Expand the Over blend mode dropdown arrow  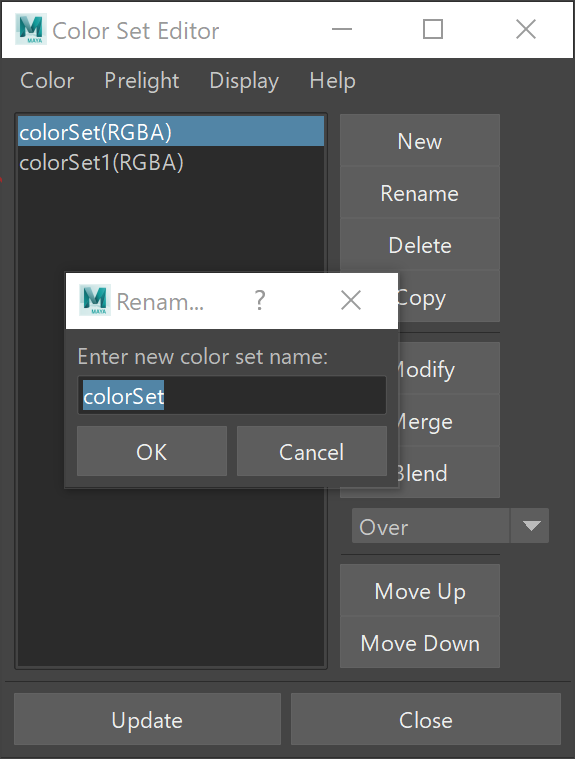point(531,526)
